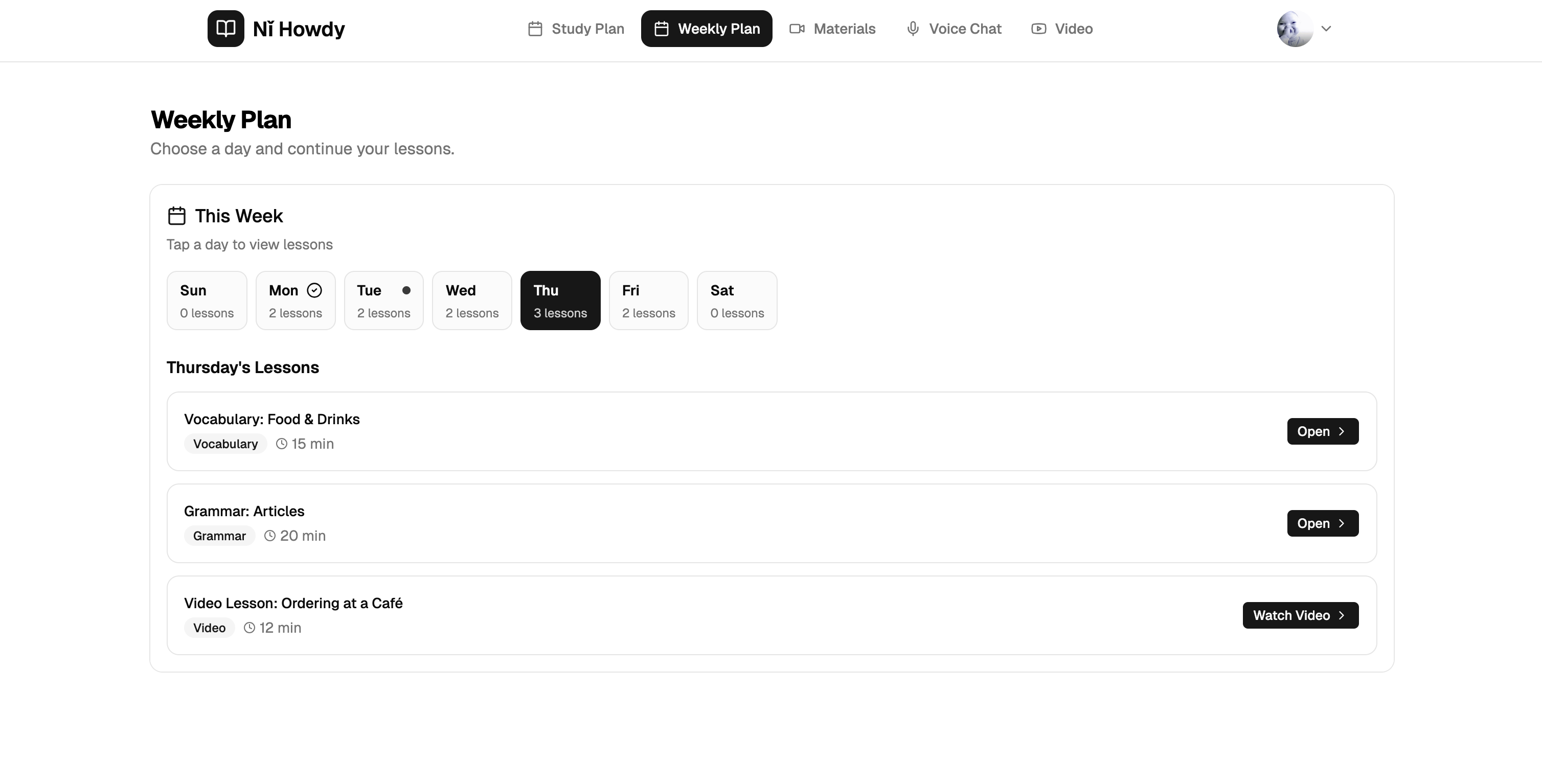Switch to the Weekly Plan tab
The width and height of the screenshot is (1542, 784).
click(707, 29)
